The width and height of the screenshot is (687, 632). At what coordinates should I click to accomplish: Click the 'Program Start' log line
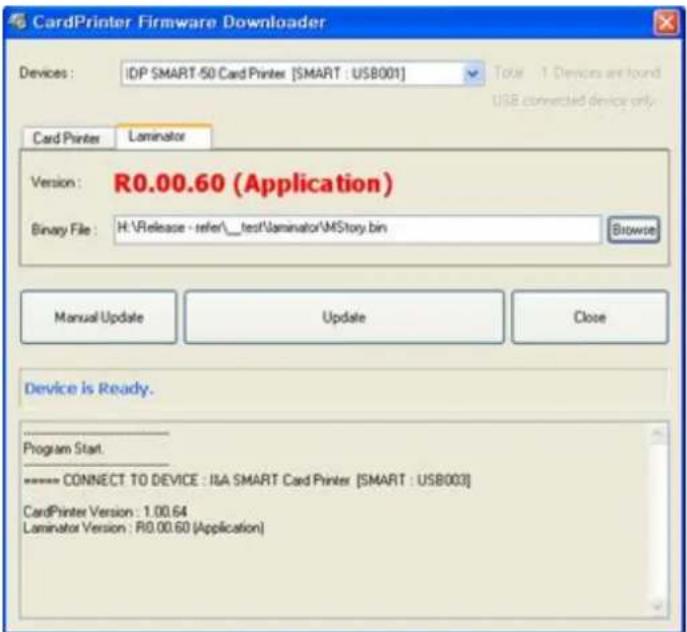pyautogui.click(x=63, y=449)
